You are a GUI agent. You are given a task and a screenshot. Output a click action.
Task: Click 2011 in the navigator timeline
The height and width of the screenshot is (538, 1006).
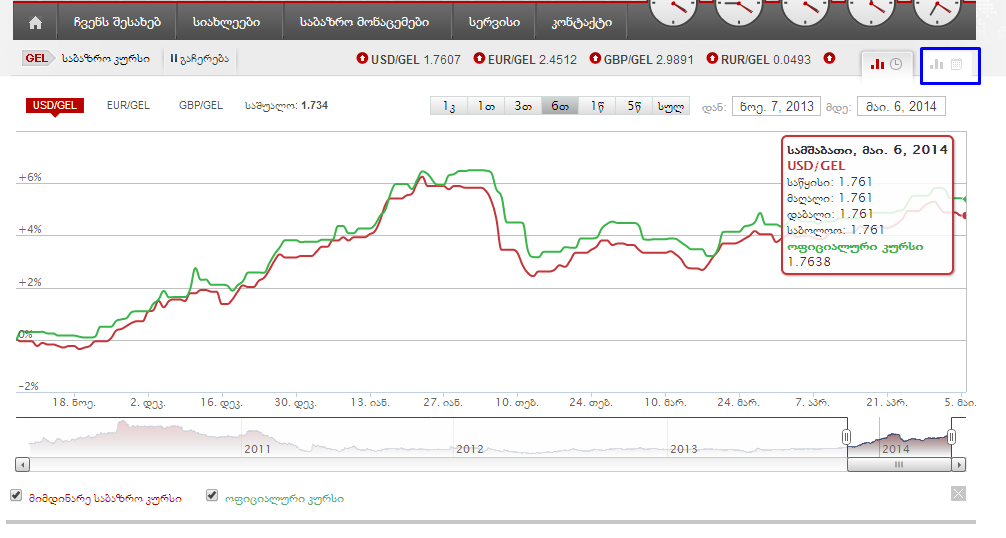pos(257,449)
